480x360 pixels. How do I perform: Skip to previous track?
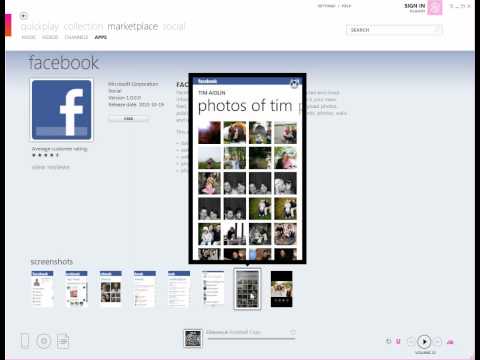(411, 342)
